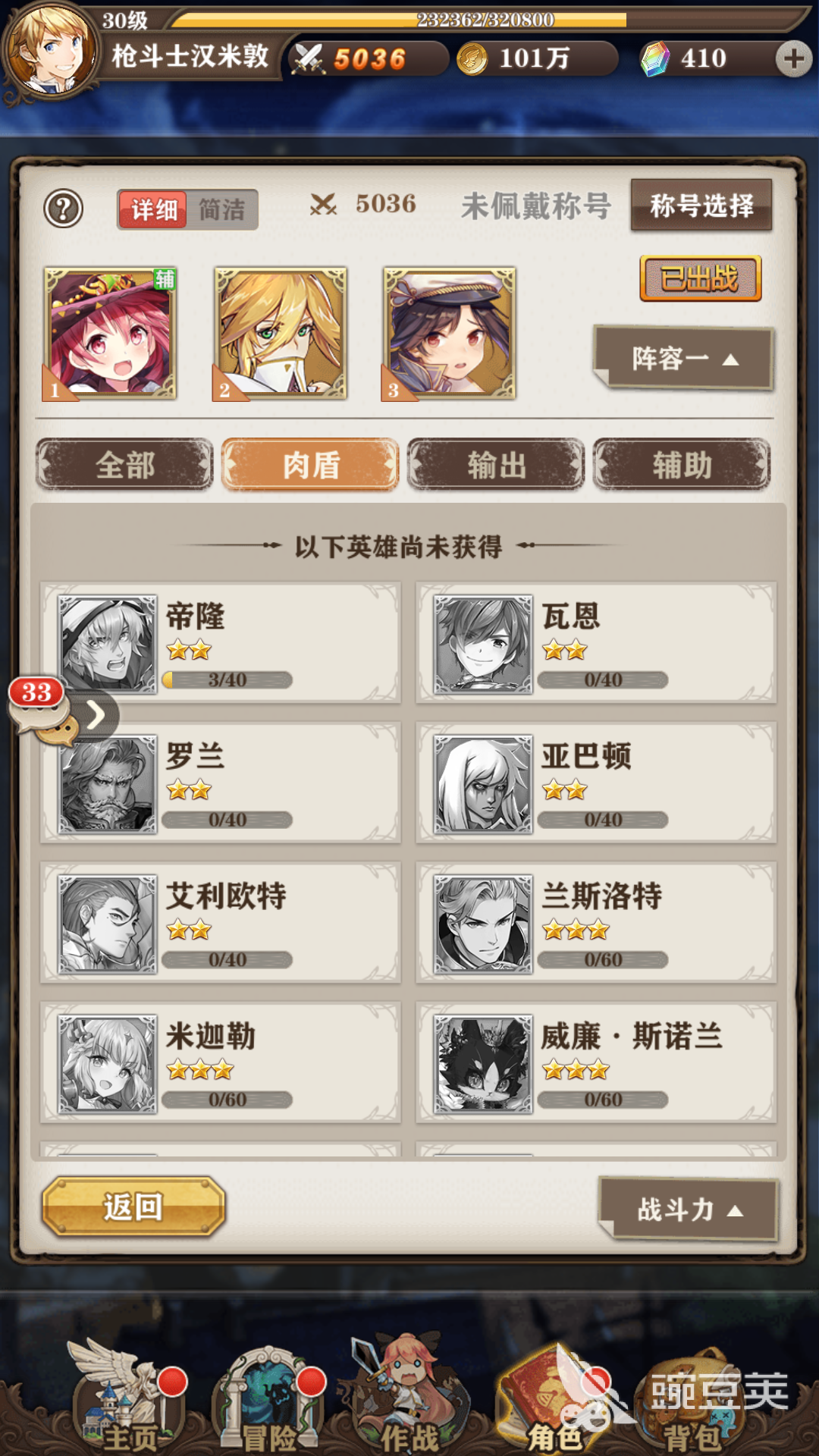Open the question mark help icon

point(64,209)
